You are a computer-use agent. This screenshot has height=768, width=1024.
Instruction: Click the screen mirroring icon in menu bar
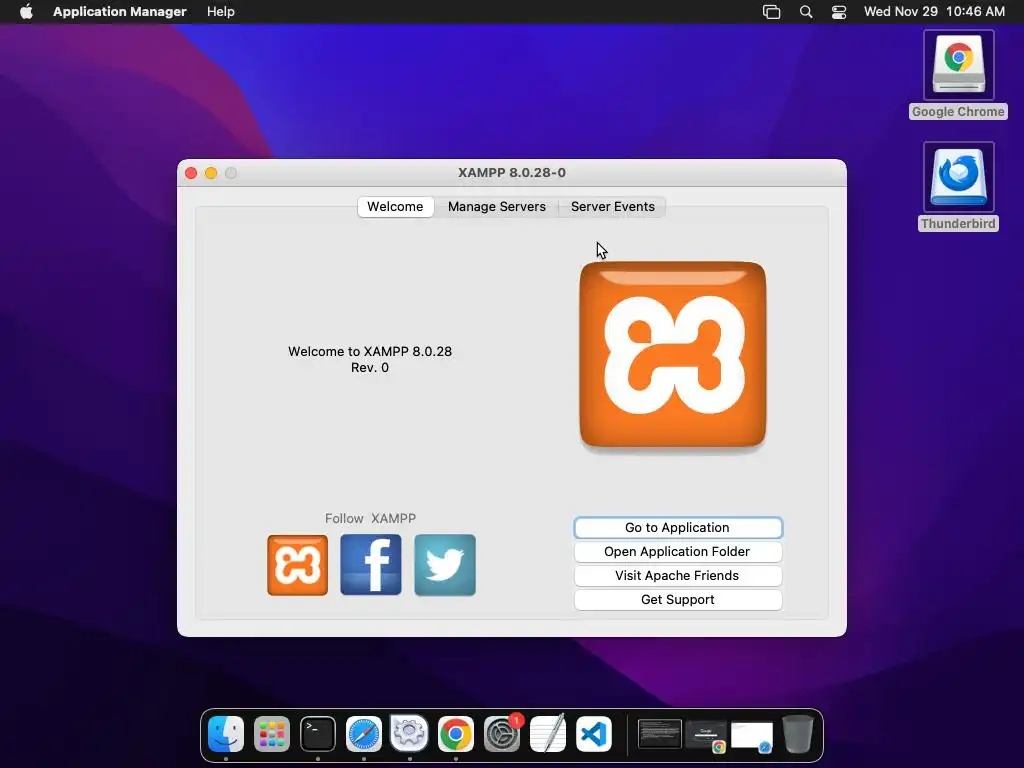click(771, 12)
